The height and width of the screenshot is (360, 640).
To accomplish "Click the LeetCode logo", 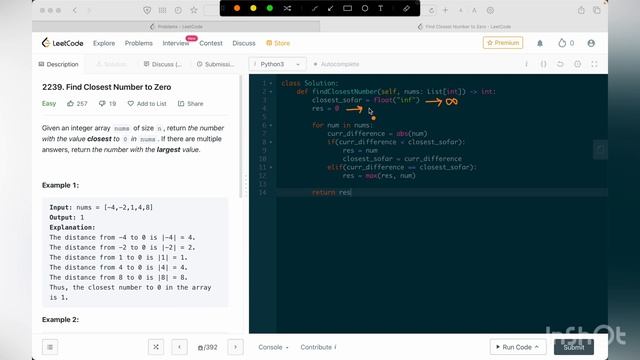I will click(x=62, y=43).
